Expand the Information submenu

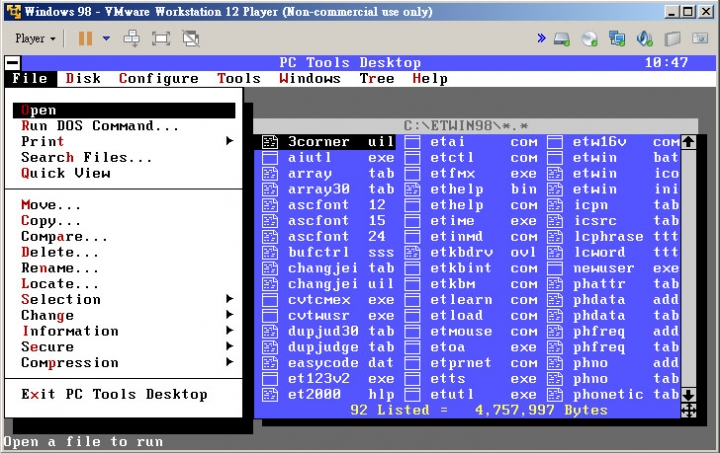(124, 331)
